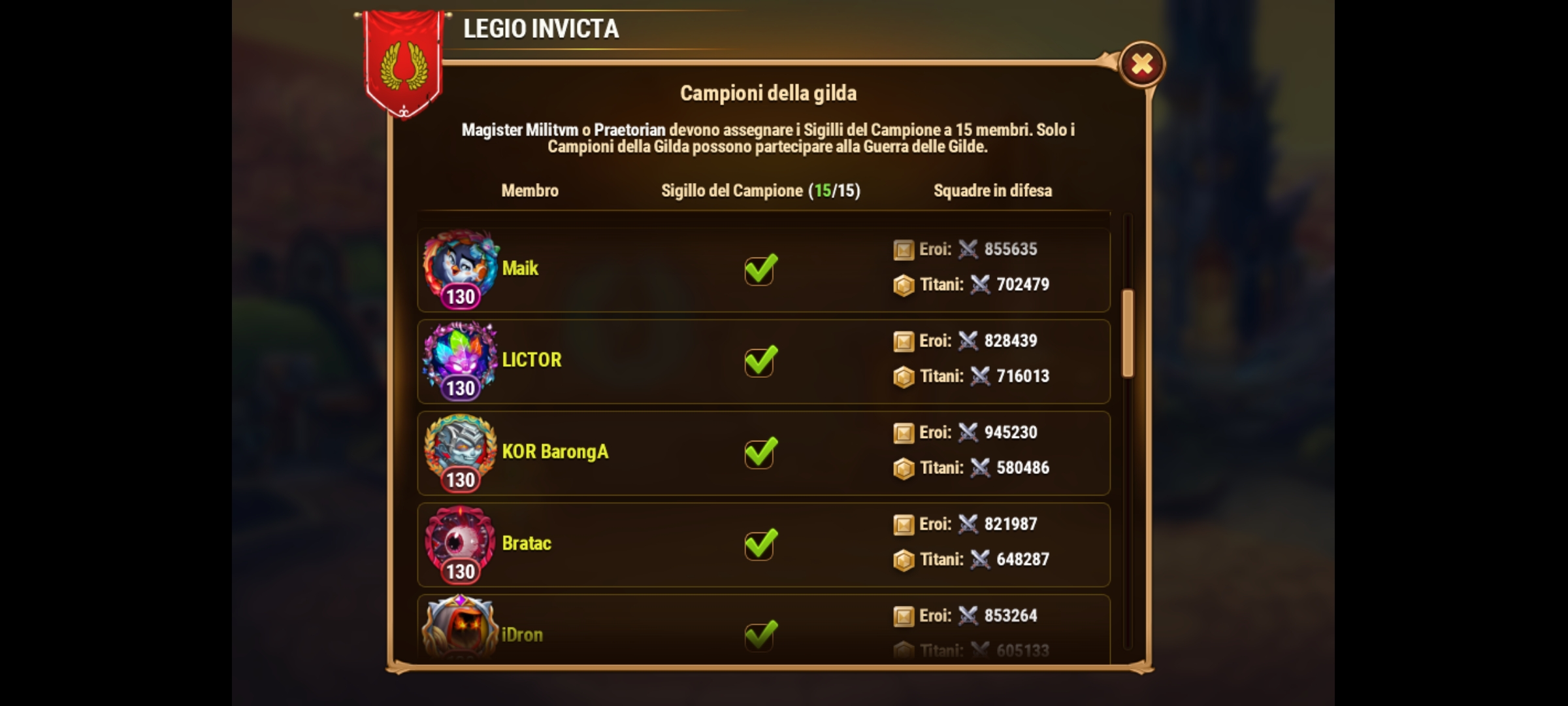The image size is (1568, 706).
Task: Toggle KOR BarongA's Champion Seal checkbox
Action: point(760,452)
